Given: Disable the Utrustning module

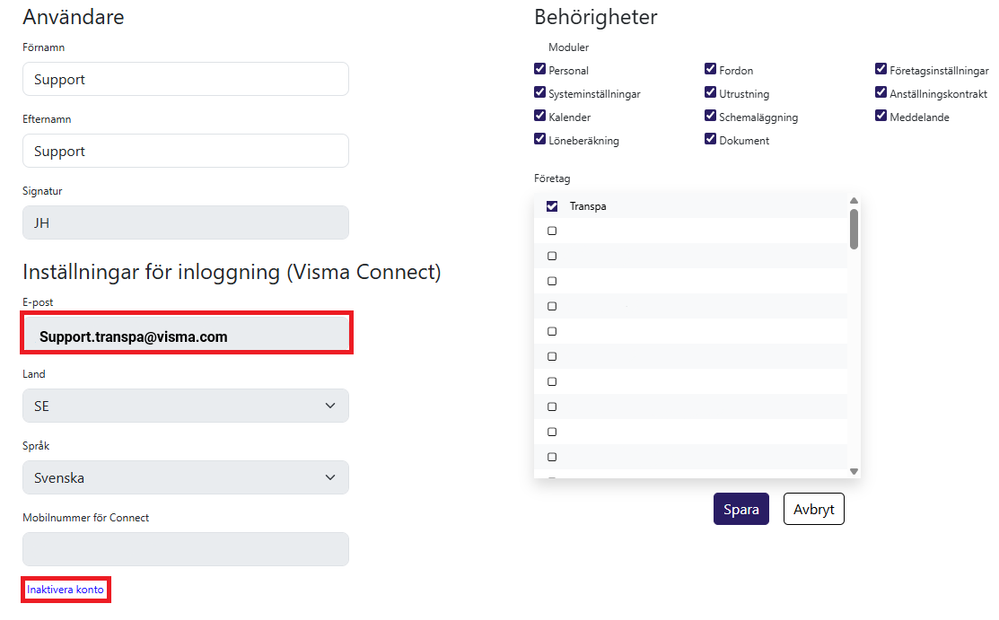Looking at the screenshot, I should click(x=710, y=93).
